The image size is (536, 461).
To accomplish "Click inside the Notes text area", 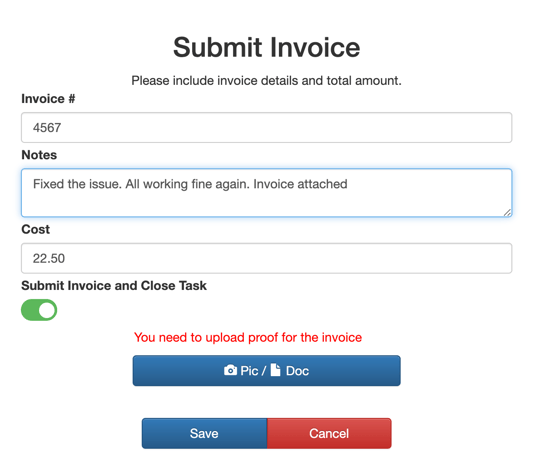I will [266, 193].
